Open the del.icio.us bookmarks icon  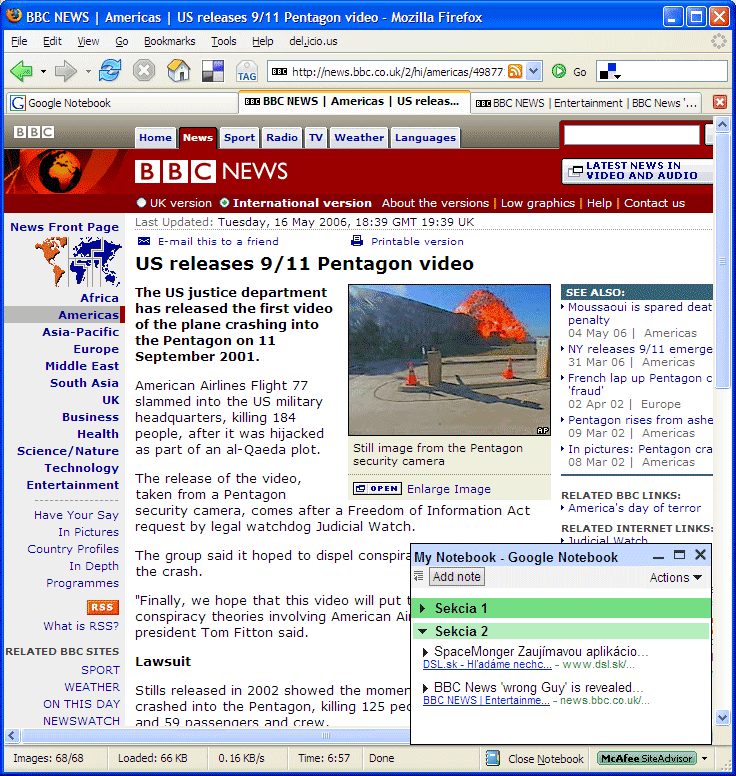click(213, 71)
